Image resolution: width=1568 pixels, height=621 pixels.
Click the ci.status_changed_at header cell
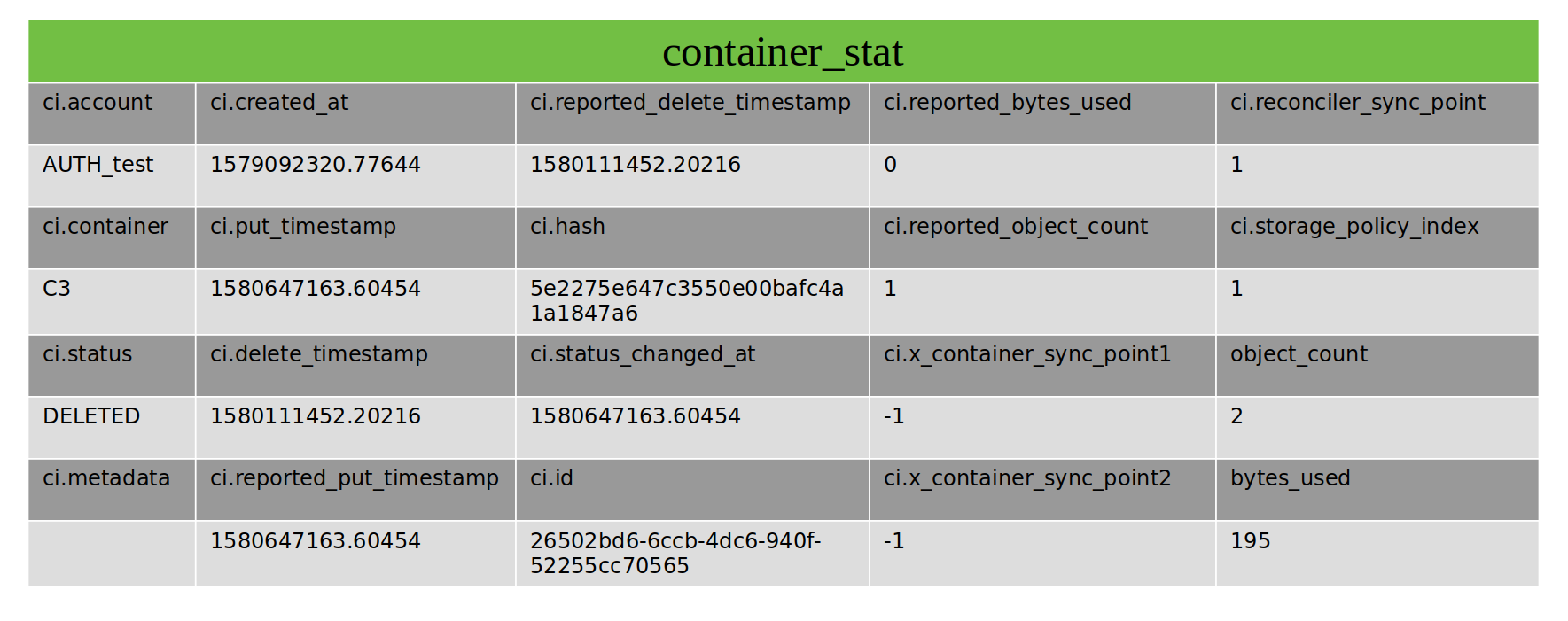click(642, 354)
